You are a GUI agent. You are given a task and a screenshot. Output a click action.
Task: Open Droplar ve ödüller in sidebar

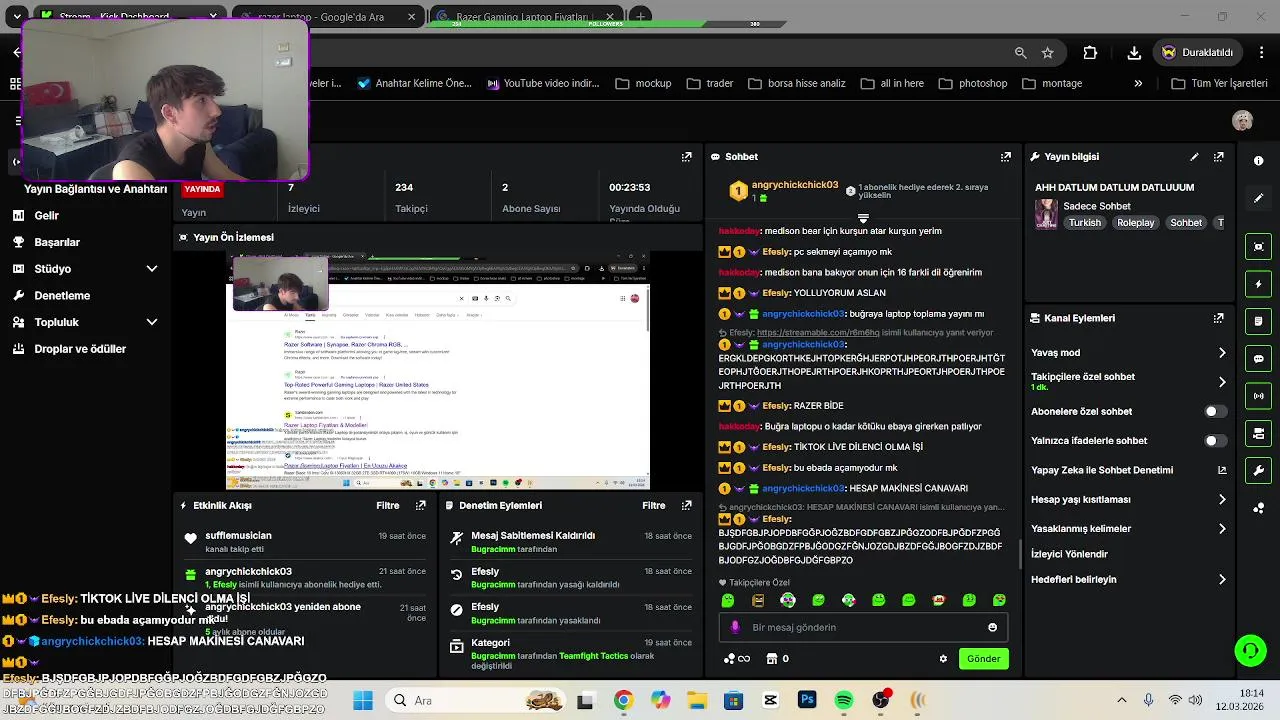tap(69, 349)
